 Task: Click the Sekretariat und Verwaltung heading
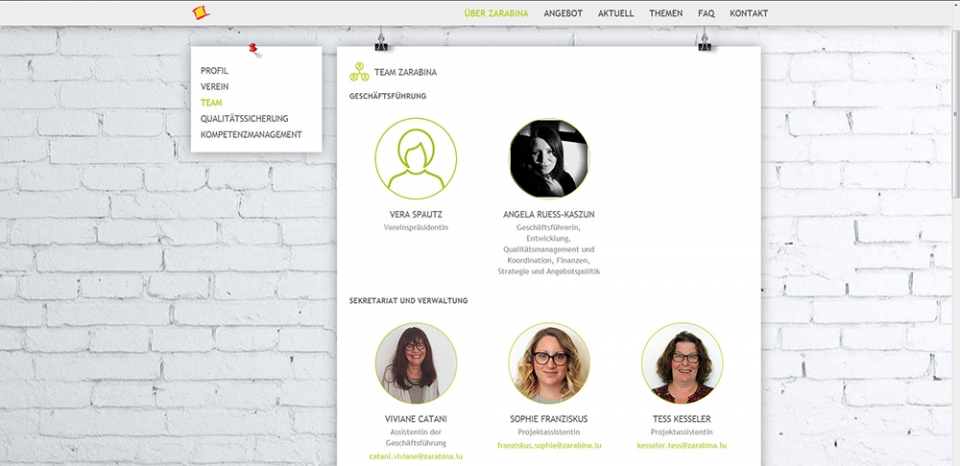[408, 301]
